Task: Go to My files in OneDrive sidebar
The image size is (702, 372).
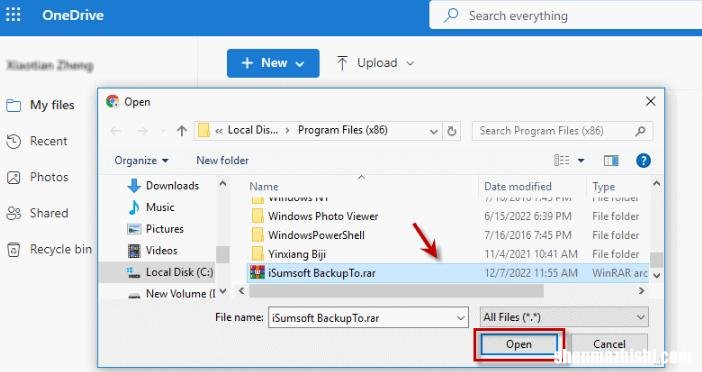Action: pyautogui.click(x=52, y=105)
